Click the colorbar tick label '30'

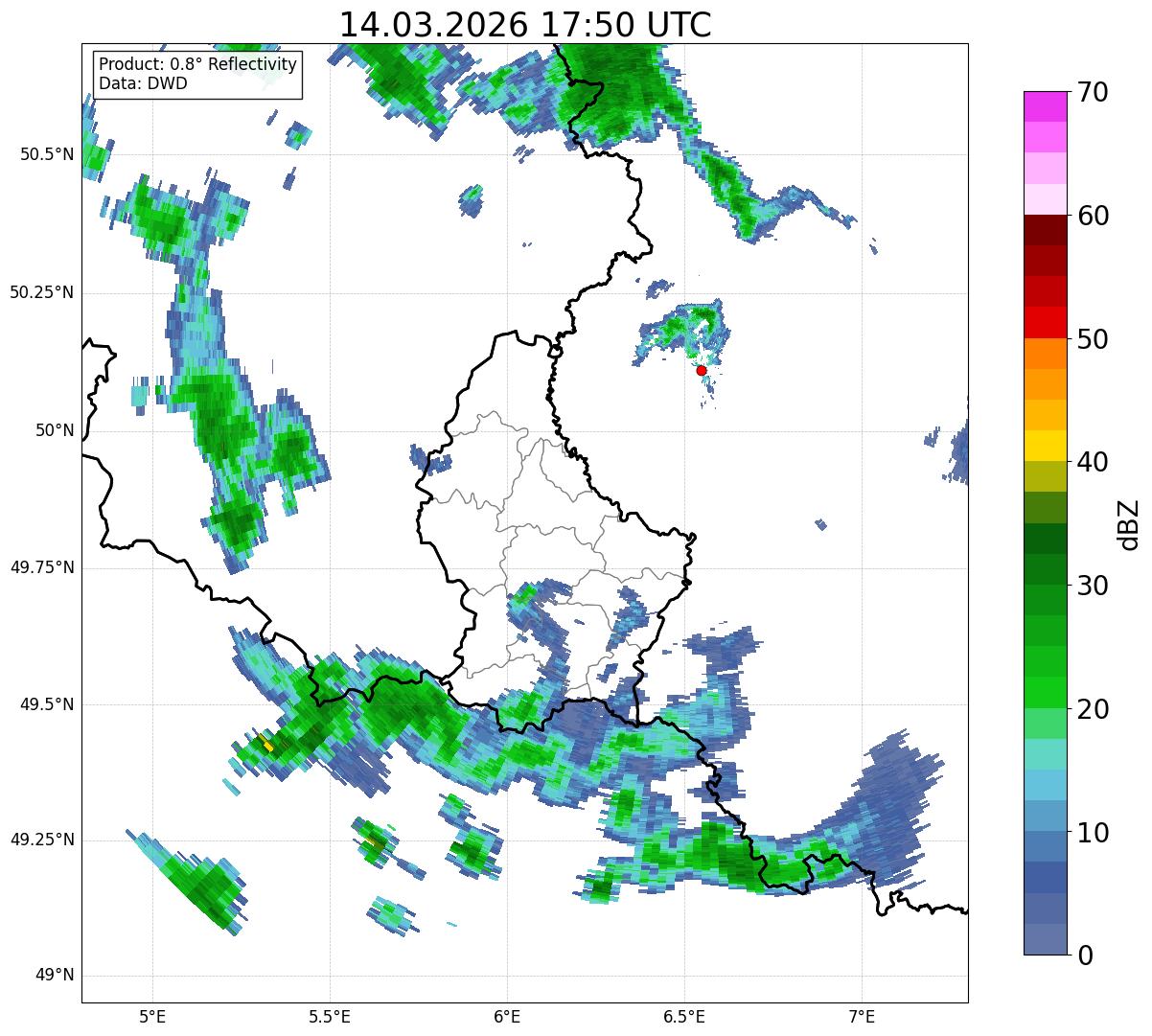[x=1093, y=586]
